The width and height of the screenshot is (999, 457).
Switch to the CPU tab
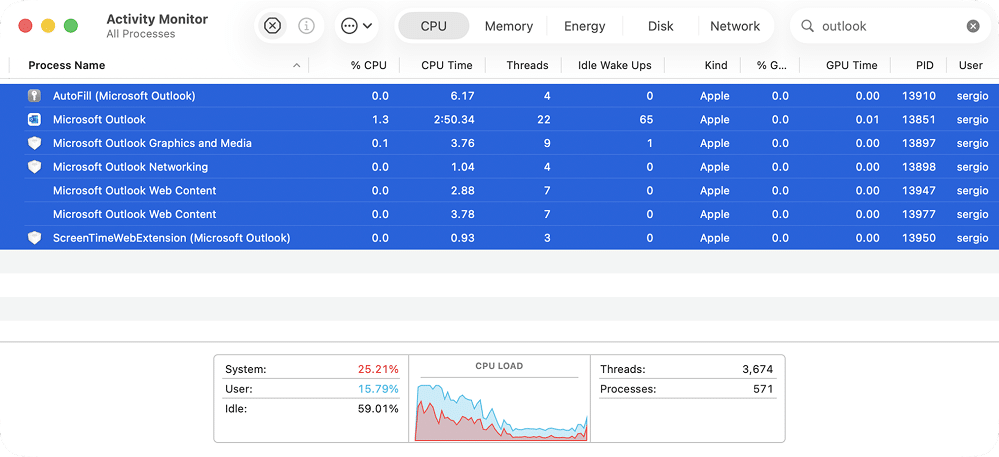pos(433,26)
